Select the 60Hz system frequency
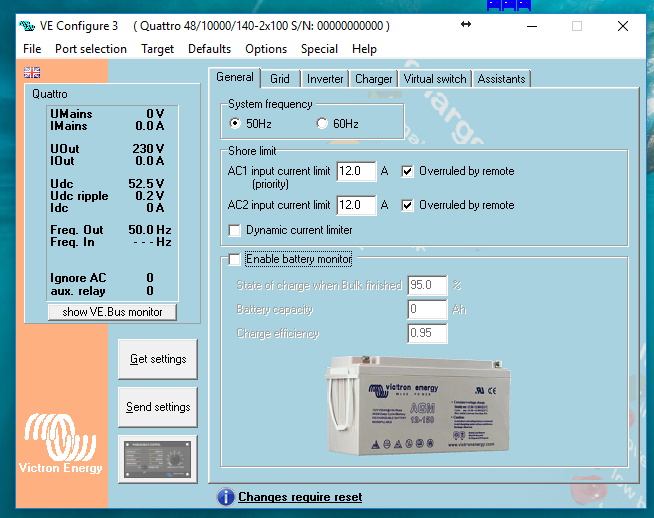This screenshot has height=518, width=654. click(x=322, y=123)
